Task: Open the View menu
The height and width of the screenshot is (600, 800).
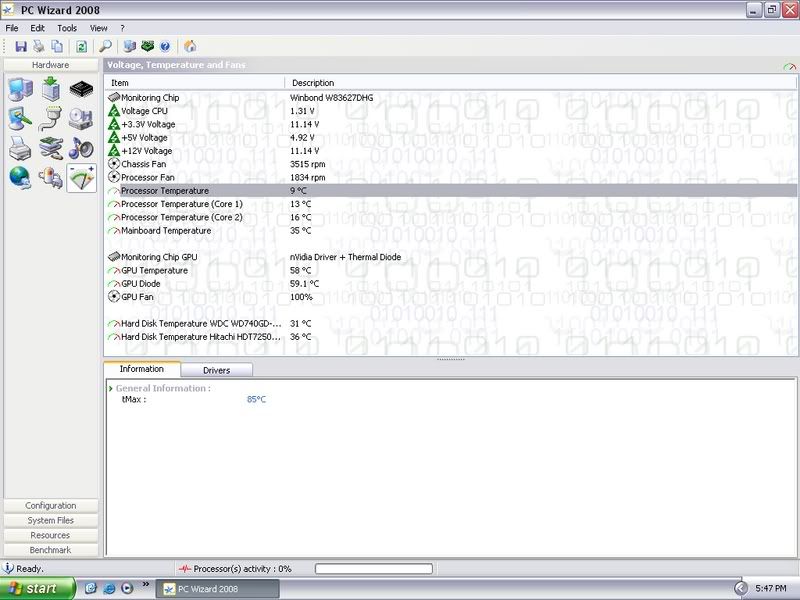Action: pyautogui.click(x=98, y=28)
